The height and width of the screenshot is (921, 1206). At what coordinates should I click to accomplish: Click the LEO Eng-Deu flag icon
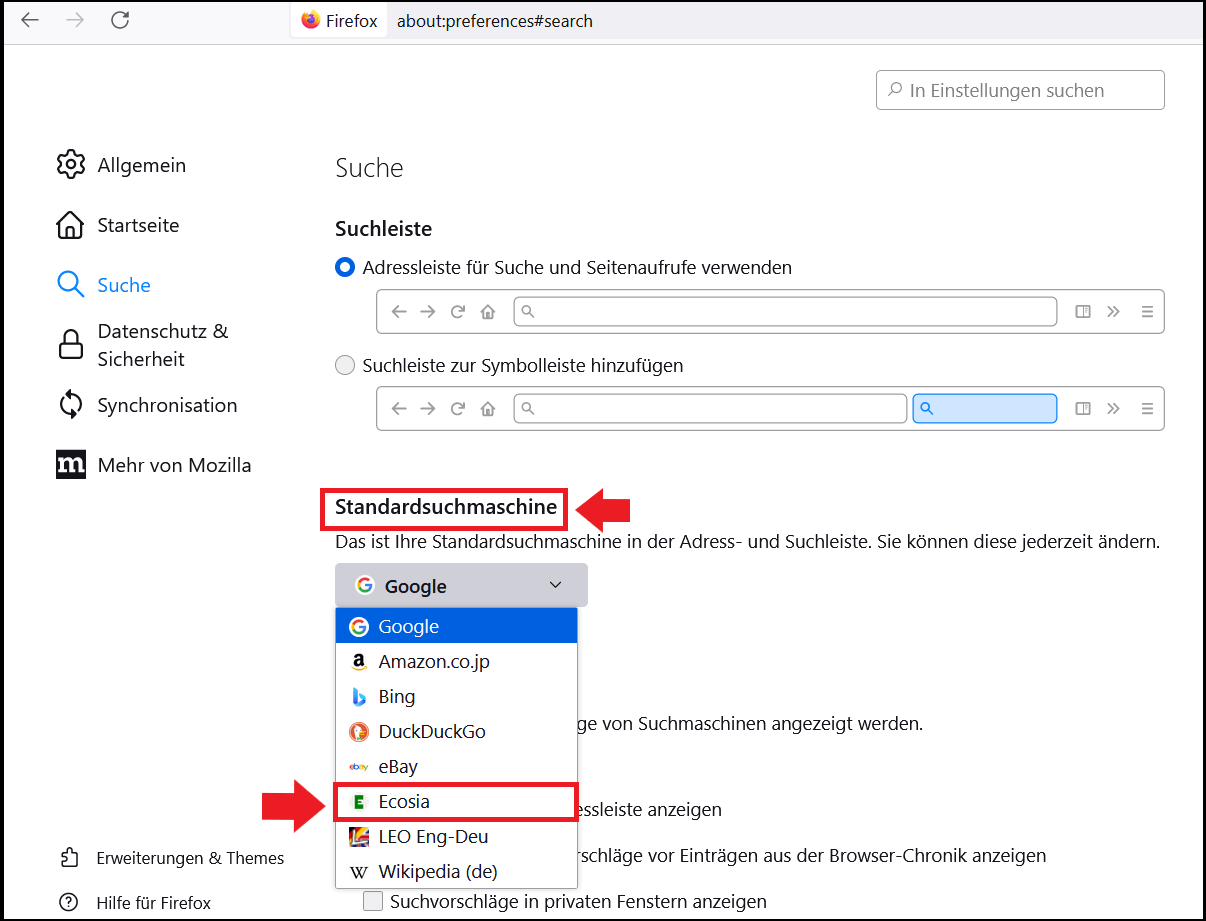[358, 837]
